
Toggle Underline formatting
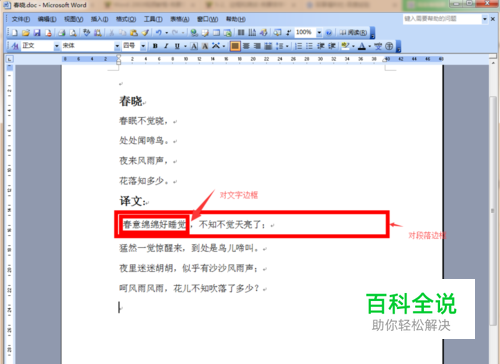point(177,46)
